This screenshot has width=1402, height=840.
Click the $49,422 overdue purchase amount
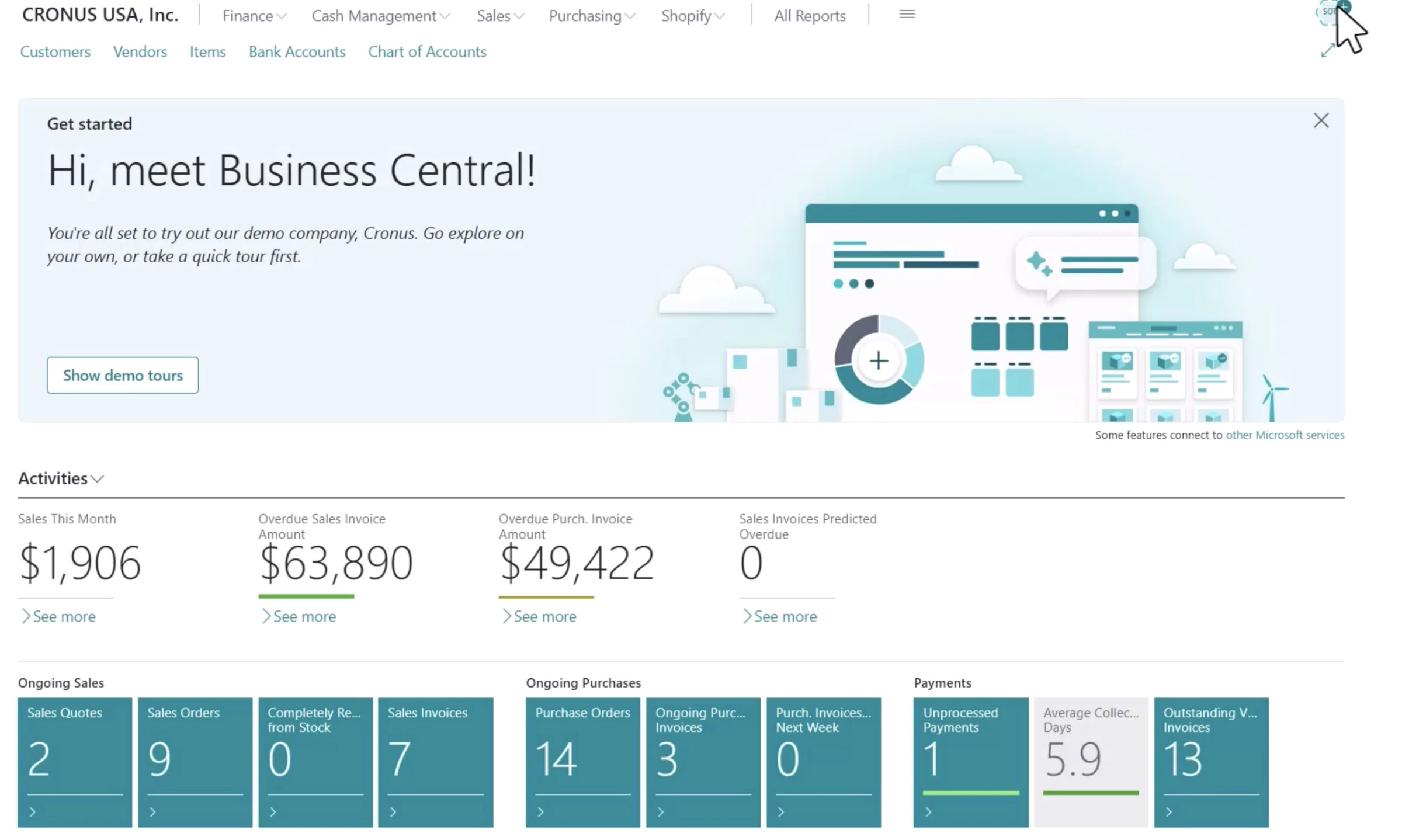tap(577, 563)
